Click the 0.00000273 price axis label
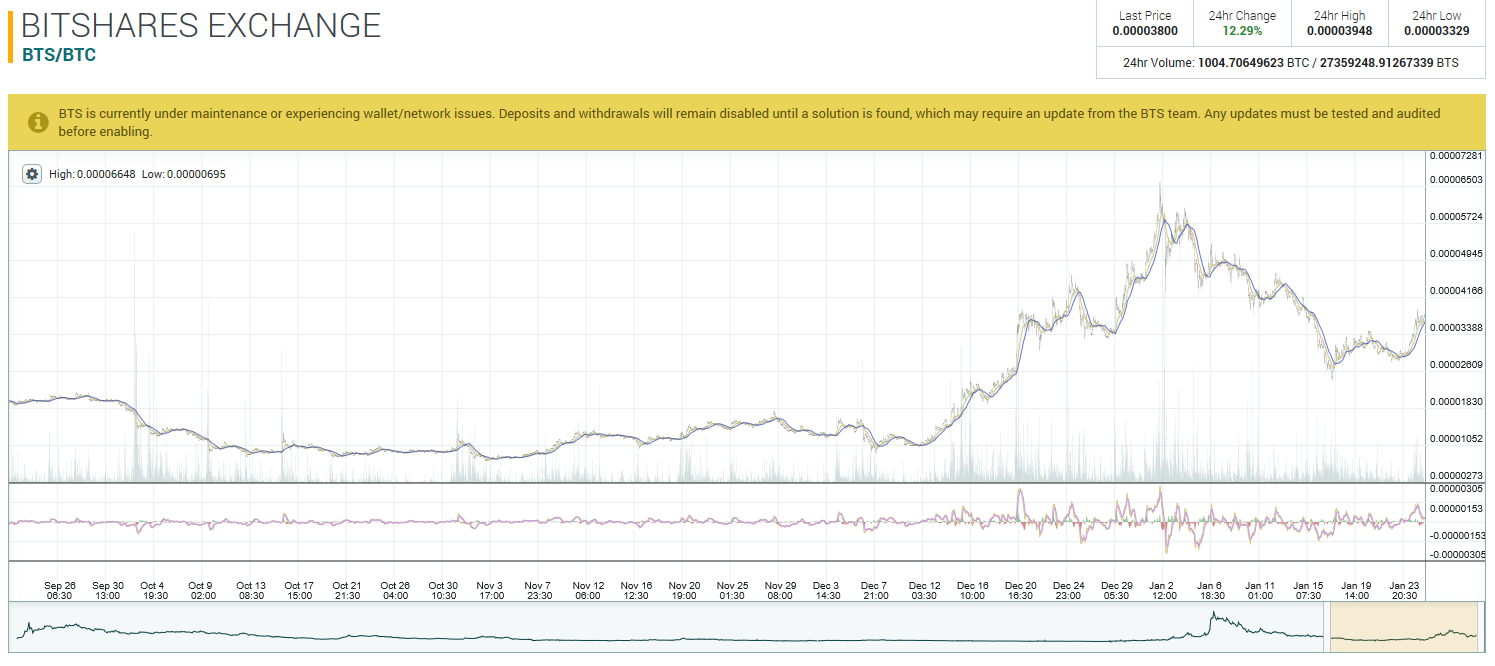Image resolution: width=1495 pixels, height=666 pixels. click(x=1456, y=475)
